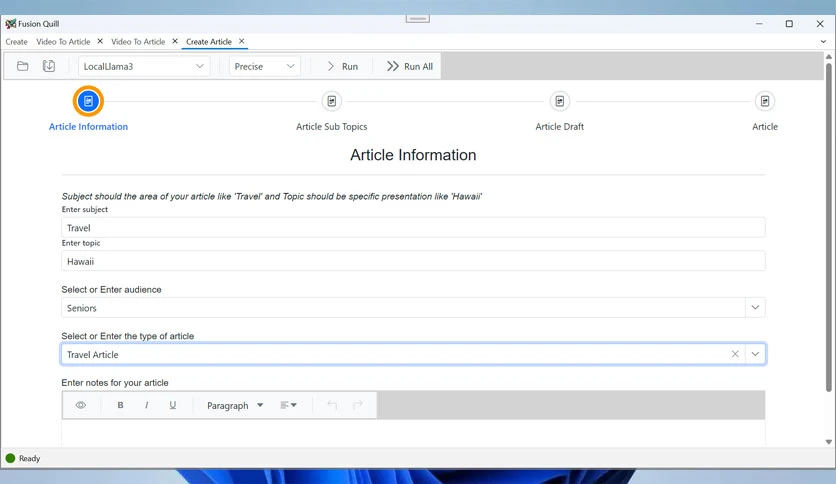Jump to the final Article step icon
Viewport: 836px width, 484px height.
pyautogui.click(x=765, y=101)
